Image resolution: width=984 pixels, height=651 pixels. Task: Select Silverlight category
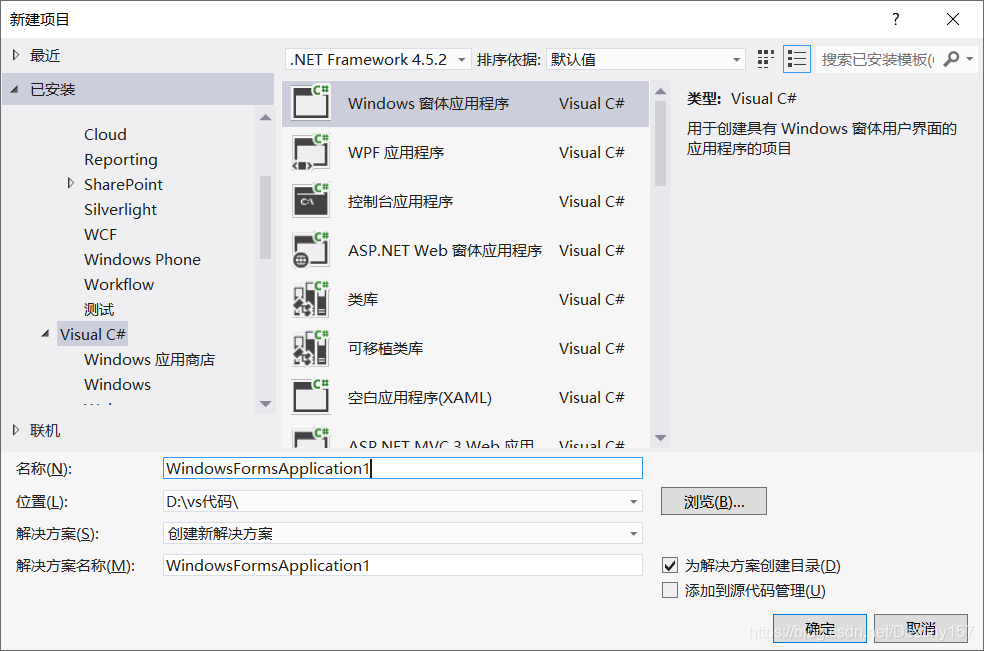[120, 209]
